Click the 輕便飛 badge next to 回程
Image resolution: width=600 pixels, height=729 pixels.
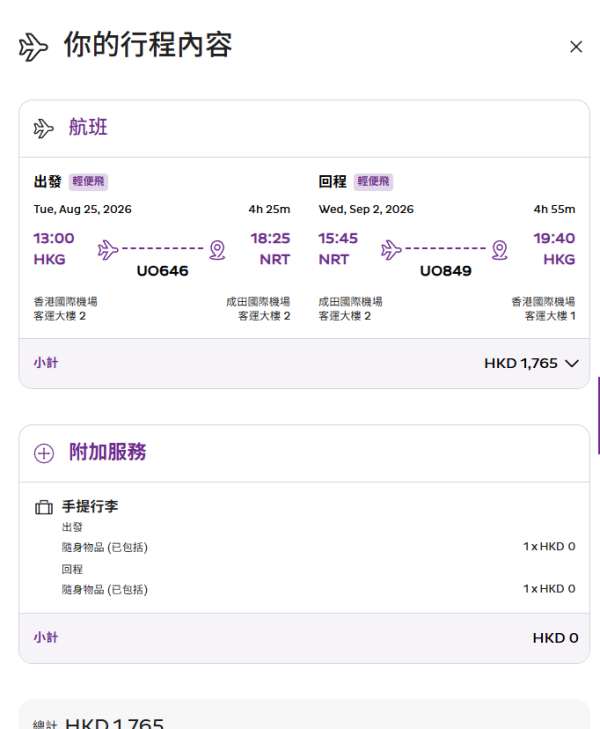(373, 181)
